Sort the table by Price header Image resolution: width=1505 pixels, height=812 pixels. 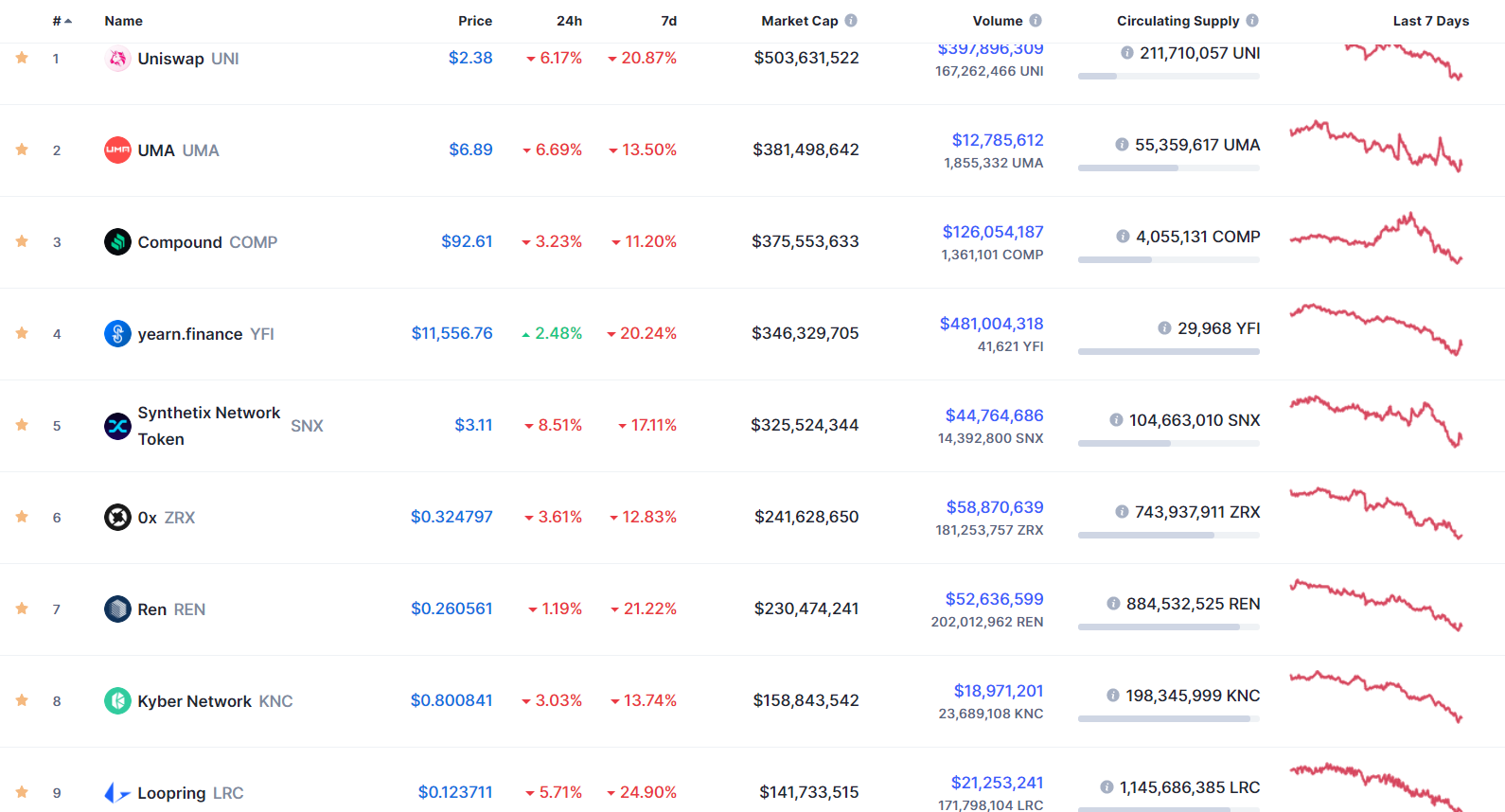point(475,21)
